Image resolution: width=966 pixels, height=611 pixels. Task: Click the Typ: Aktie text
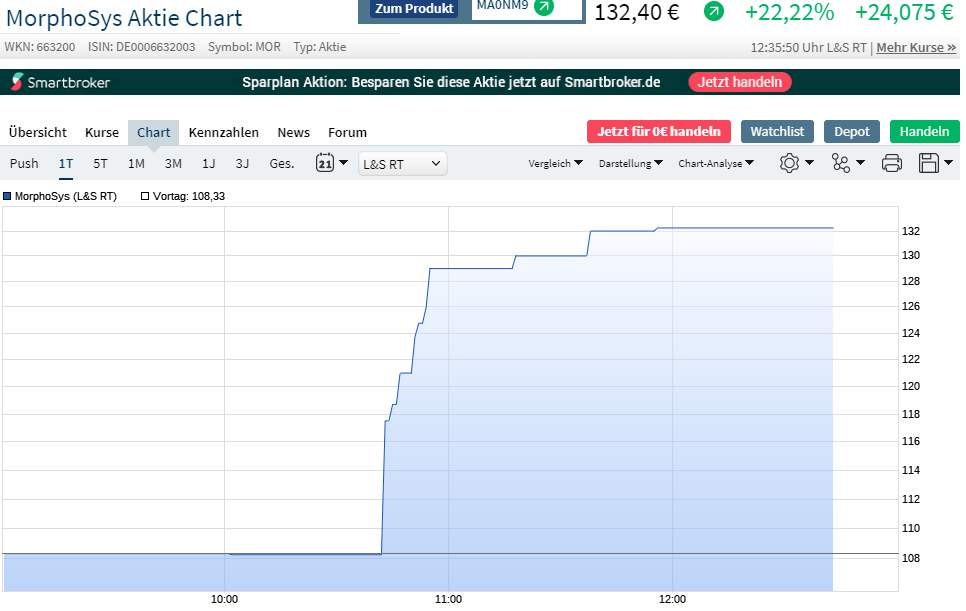click(320, 47)
